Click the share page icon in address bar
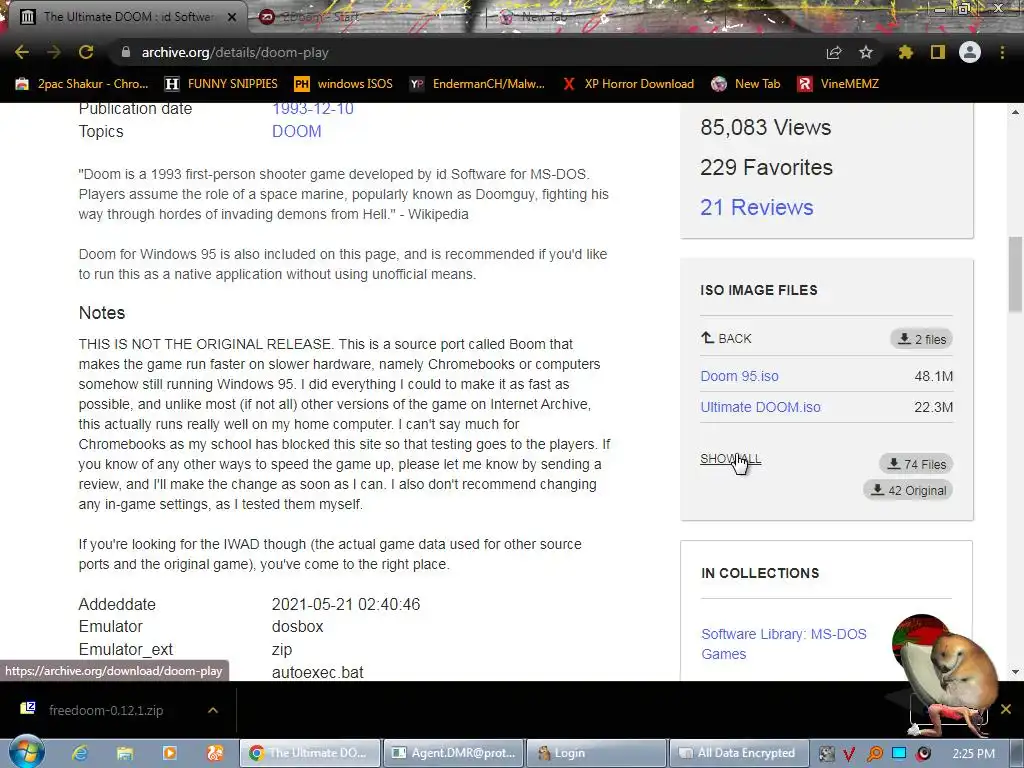Image resolution: width=1024 pixels, height=768 pixels. coord(834,52)
